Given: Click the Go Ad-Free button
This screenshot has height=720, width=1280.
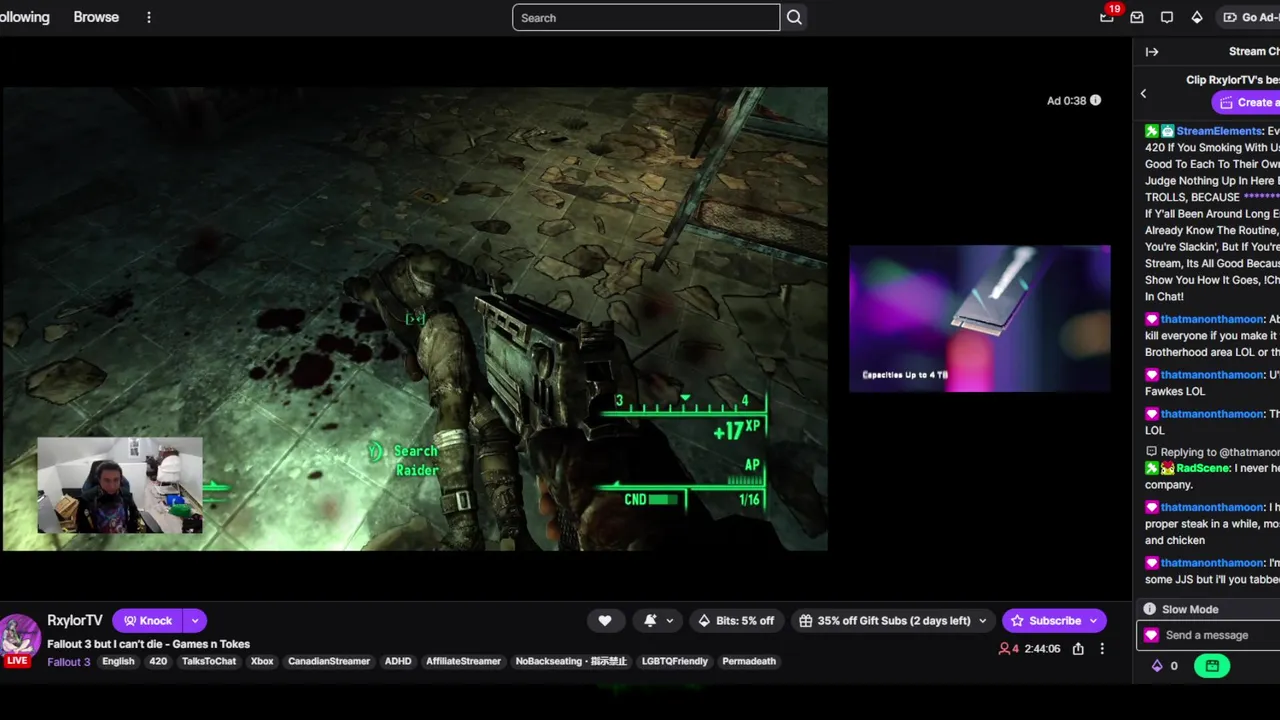Looking at the screenshot, I should (1250, 17).
